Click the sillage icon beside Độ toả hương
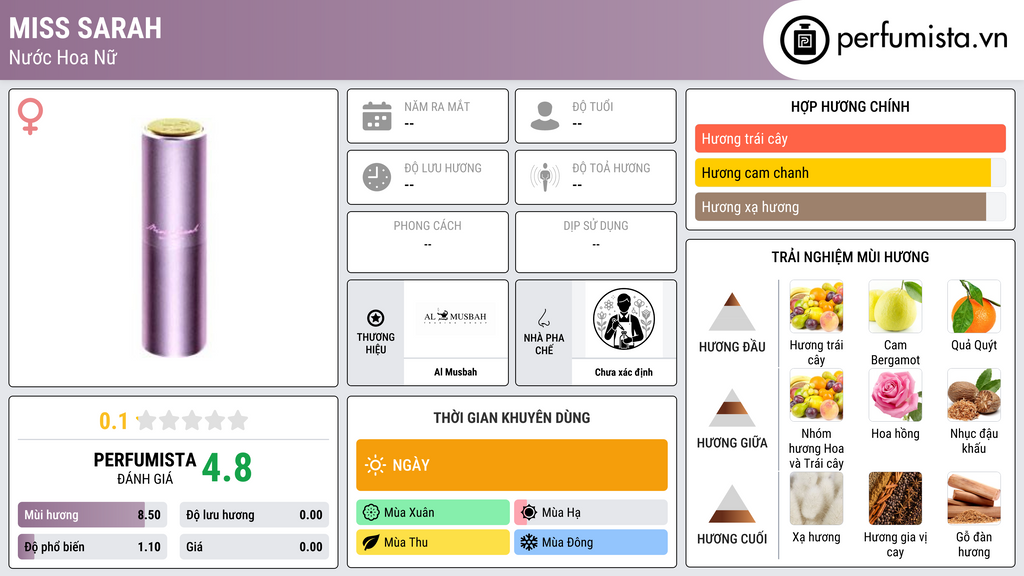This screenshot has width=1024, height=576. 545,177
